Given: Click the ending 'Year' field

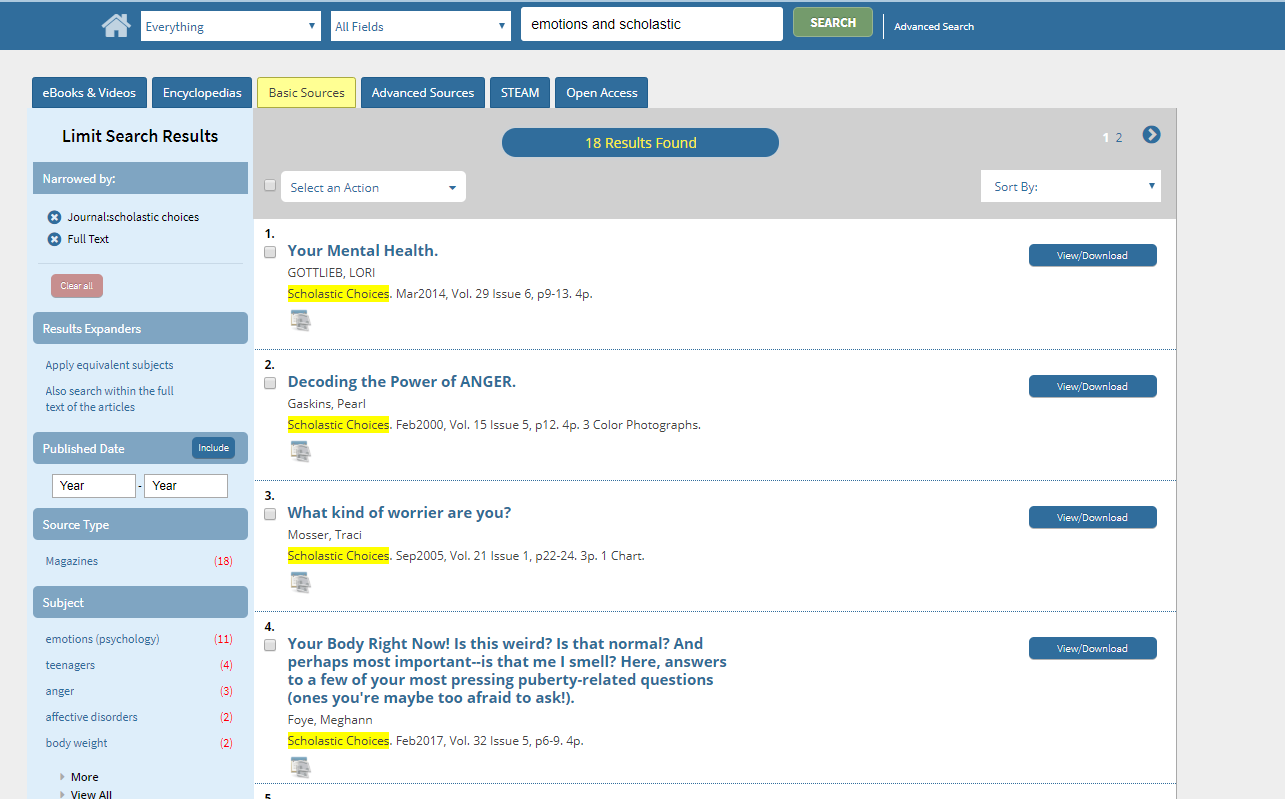Looking at the screenshot, I should pos(186,486).
